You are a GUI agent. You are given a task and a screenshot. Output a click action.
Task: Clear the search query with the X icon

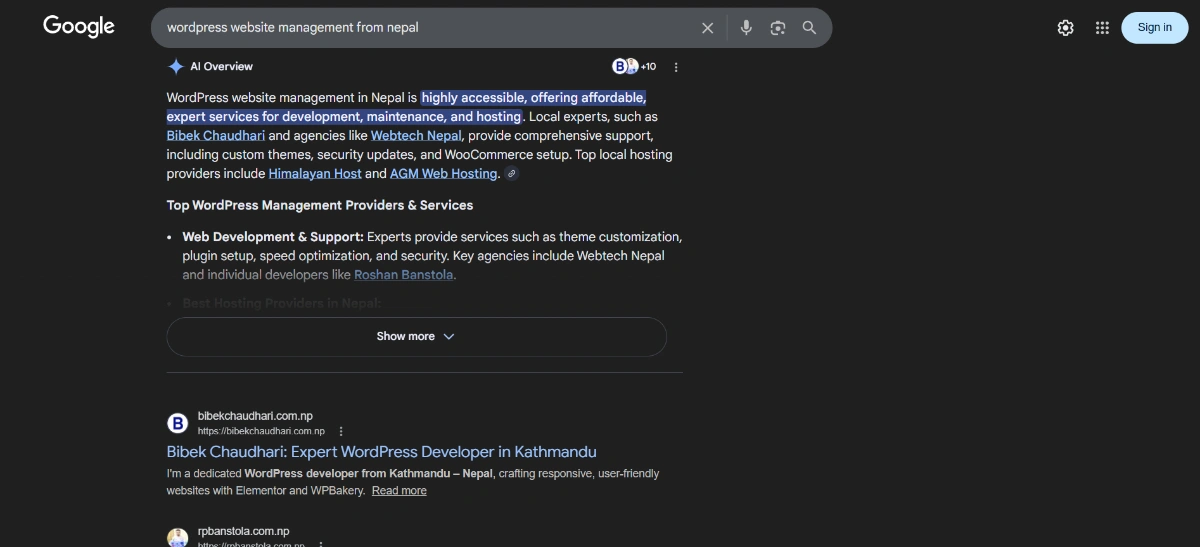click(708, 28)
